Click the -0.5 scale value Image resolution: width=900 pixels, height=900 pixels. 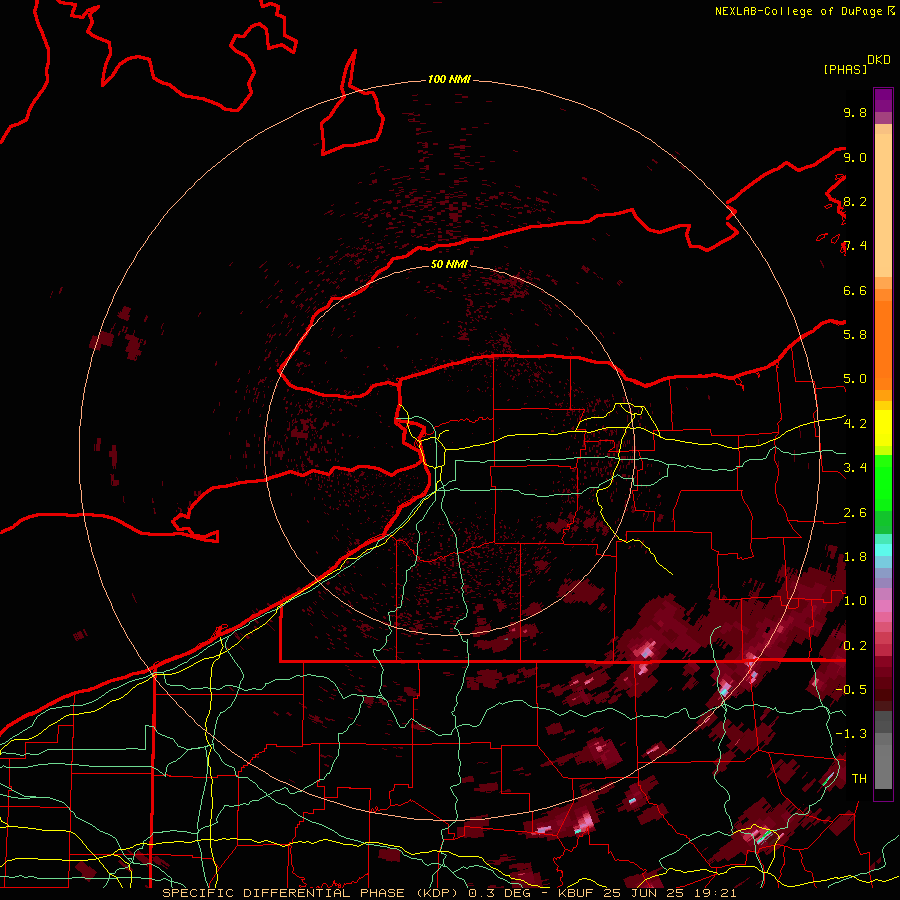(x=851, y=690)
